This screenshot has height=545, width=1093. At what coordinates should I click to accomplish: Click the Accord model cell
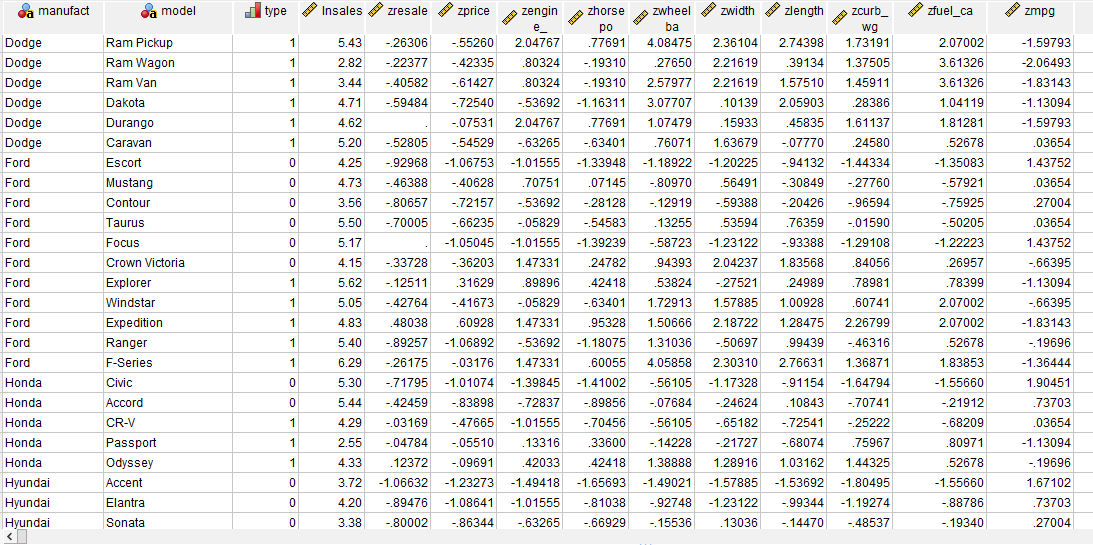point(167,403)
